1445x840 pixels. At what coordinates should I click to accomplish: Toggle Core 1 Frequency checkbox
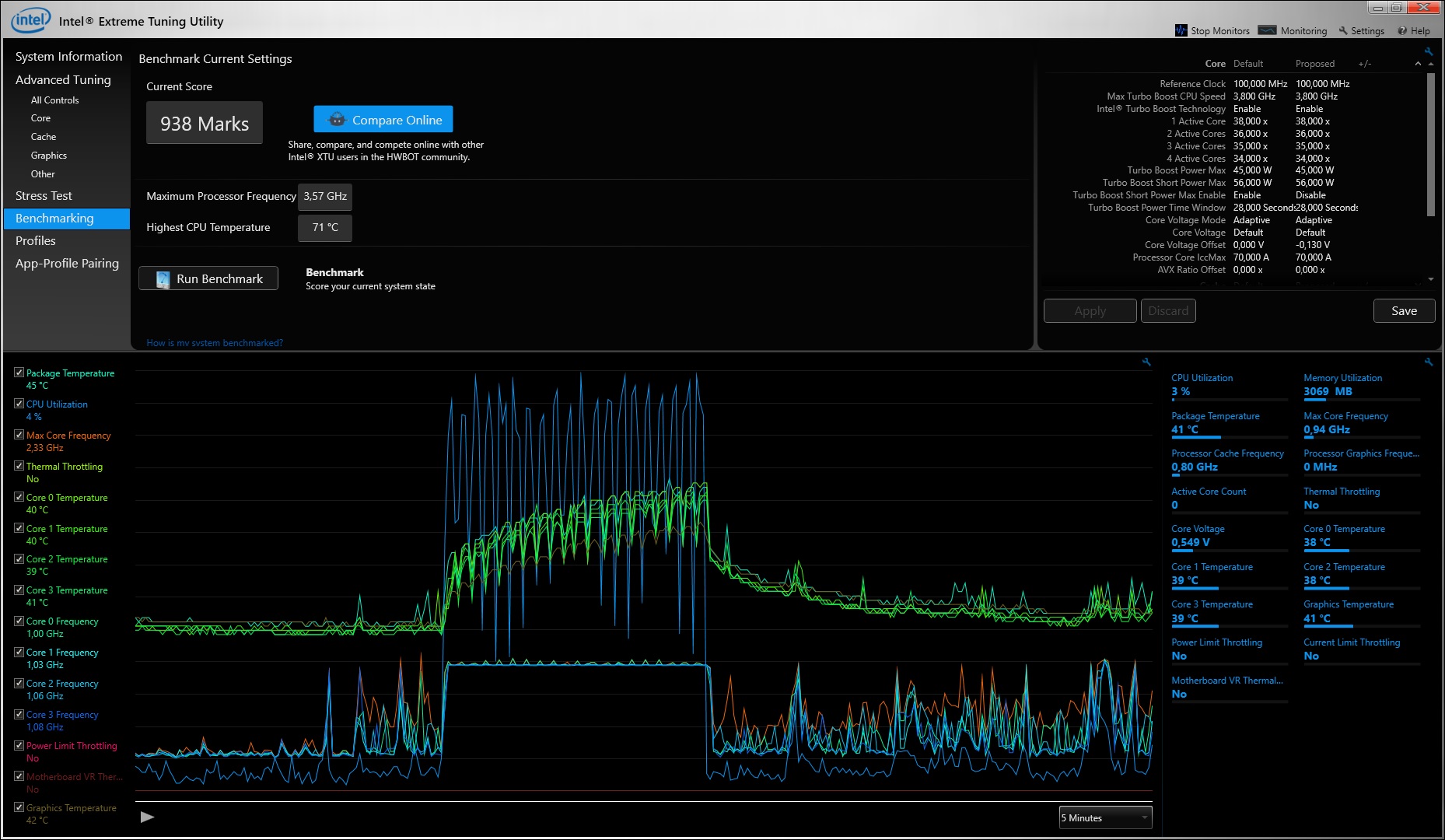[19, 652]
